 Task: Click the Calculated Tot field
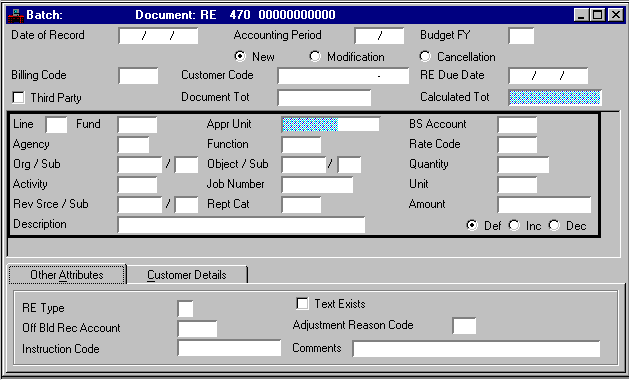point(555,98)
